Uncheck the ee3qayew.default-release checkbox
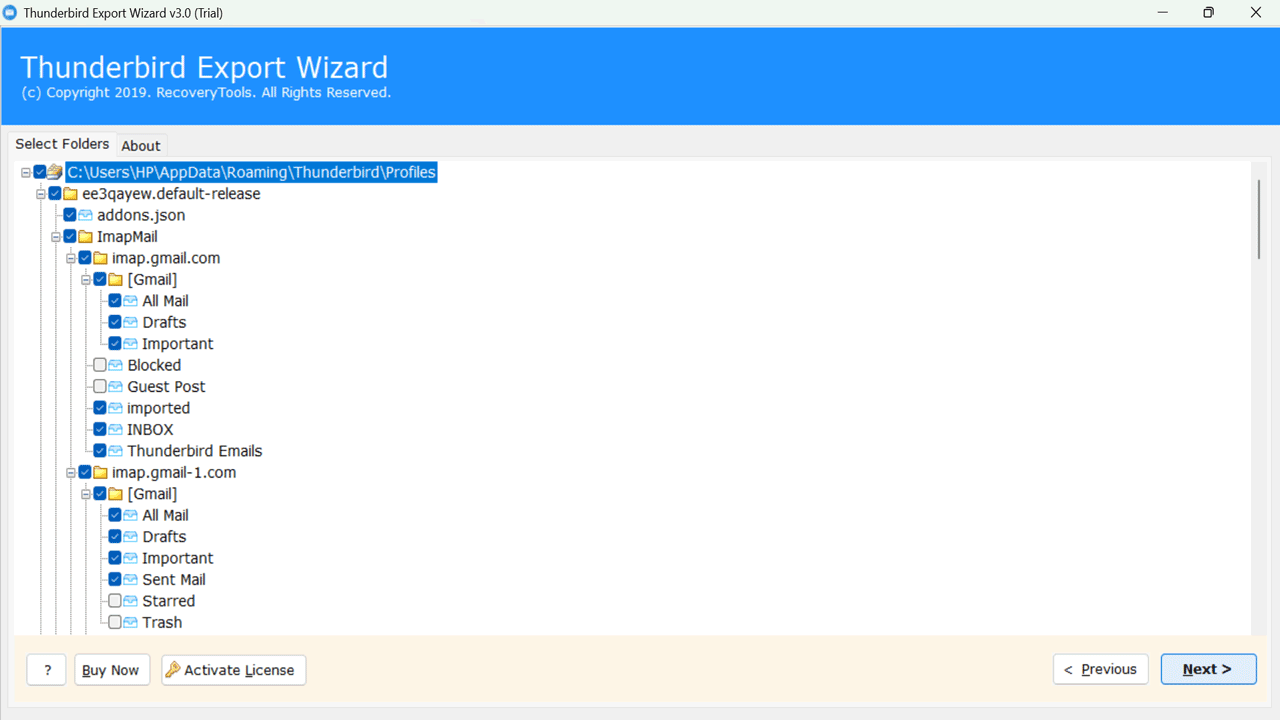Viewport: 1280px width, 720px height. tap(55, 194)
